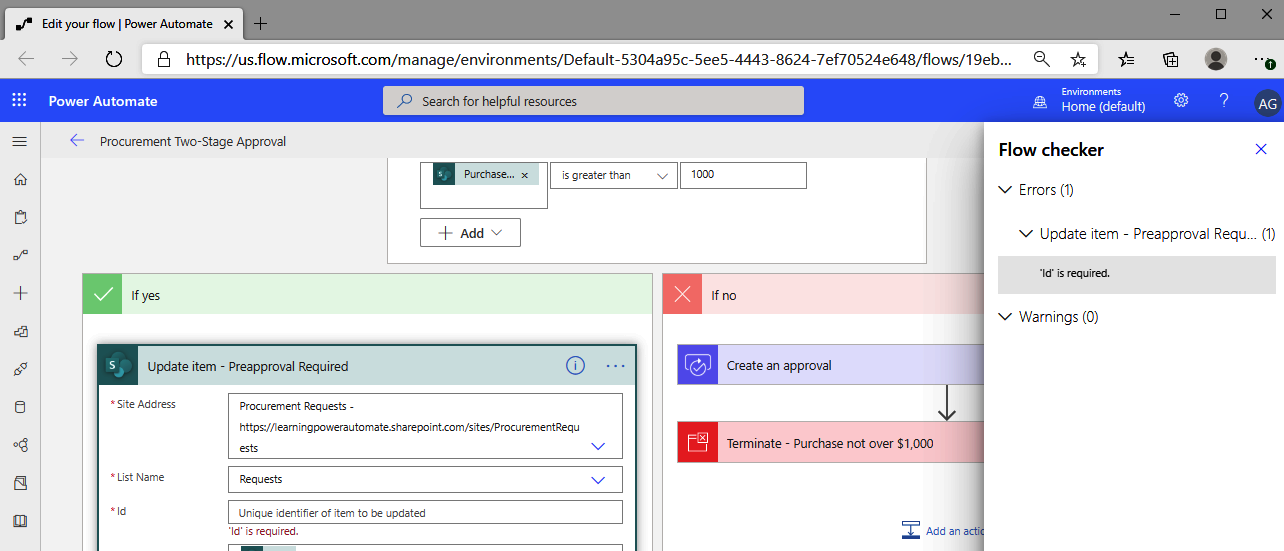Click the condition value field containing 1000

[x=743, y=175]
